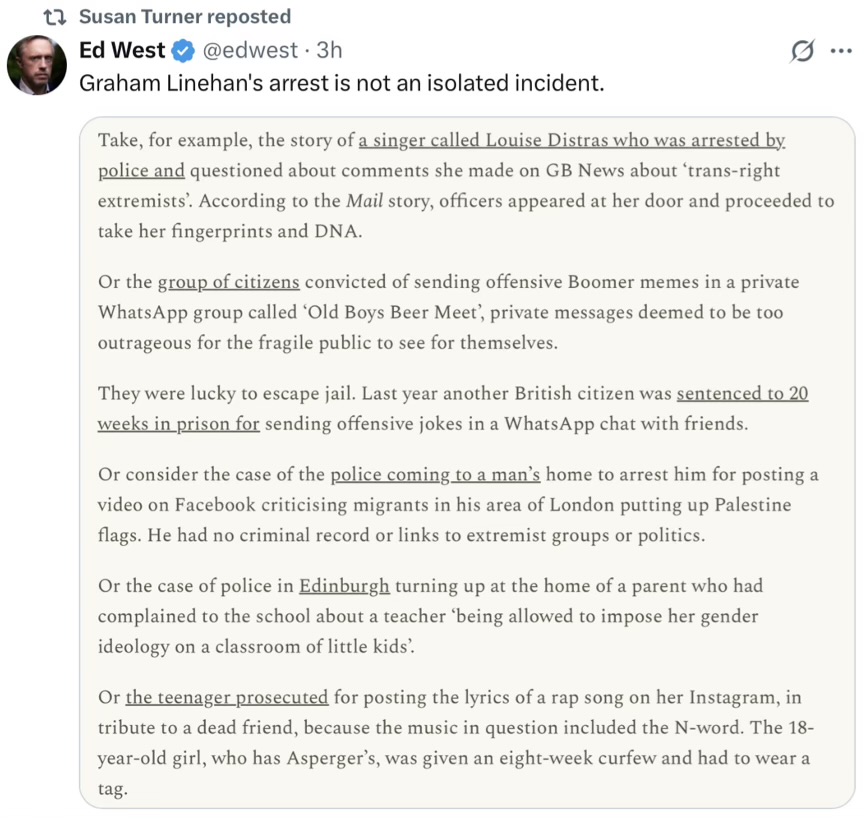Open the underlined 'Edinburgh' link
The height and width of the screenshot is (819, 864).
tap(344, 586)
